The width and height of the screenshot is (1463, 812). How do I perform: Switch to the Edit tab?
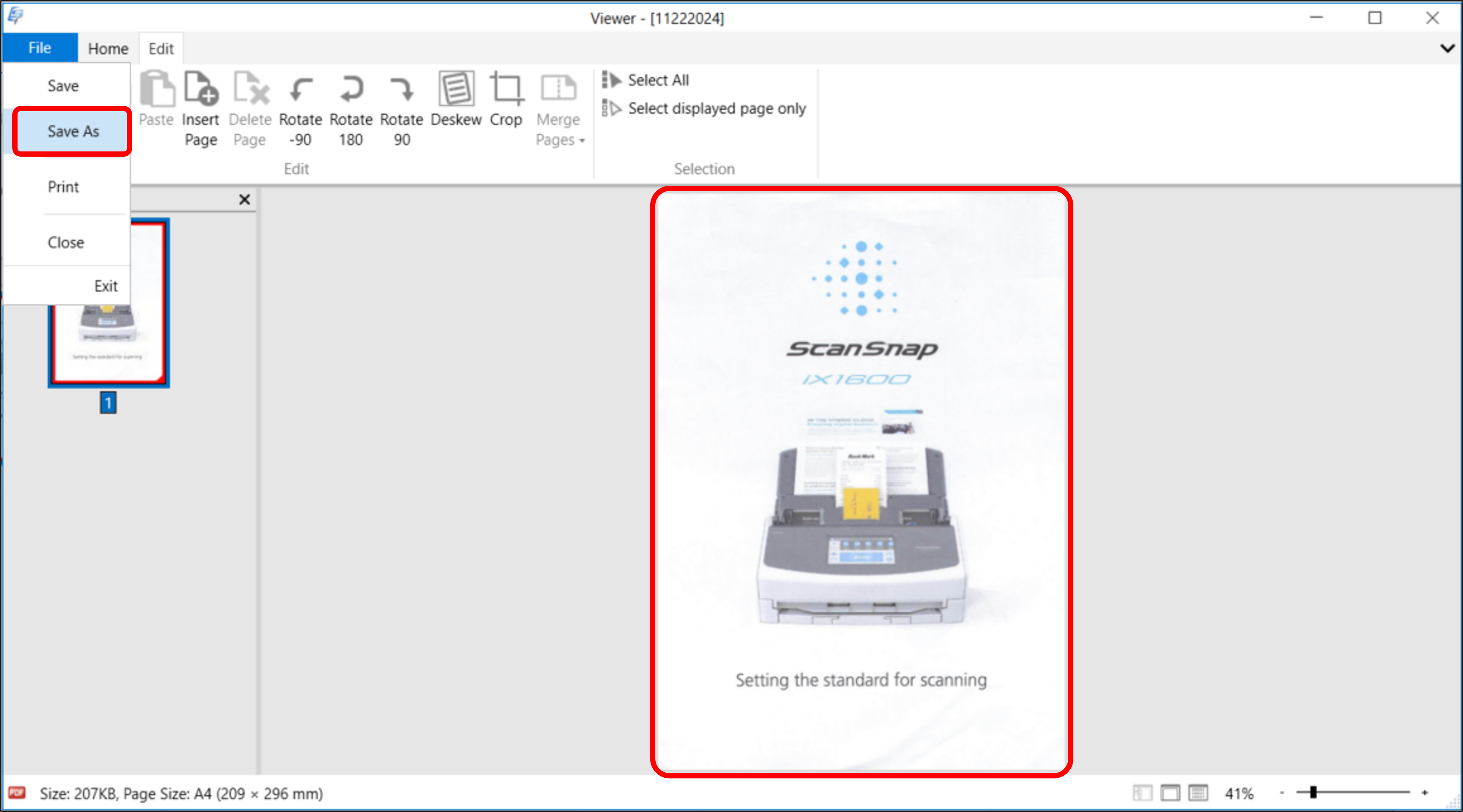pos(161,48)
